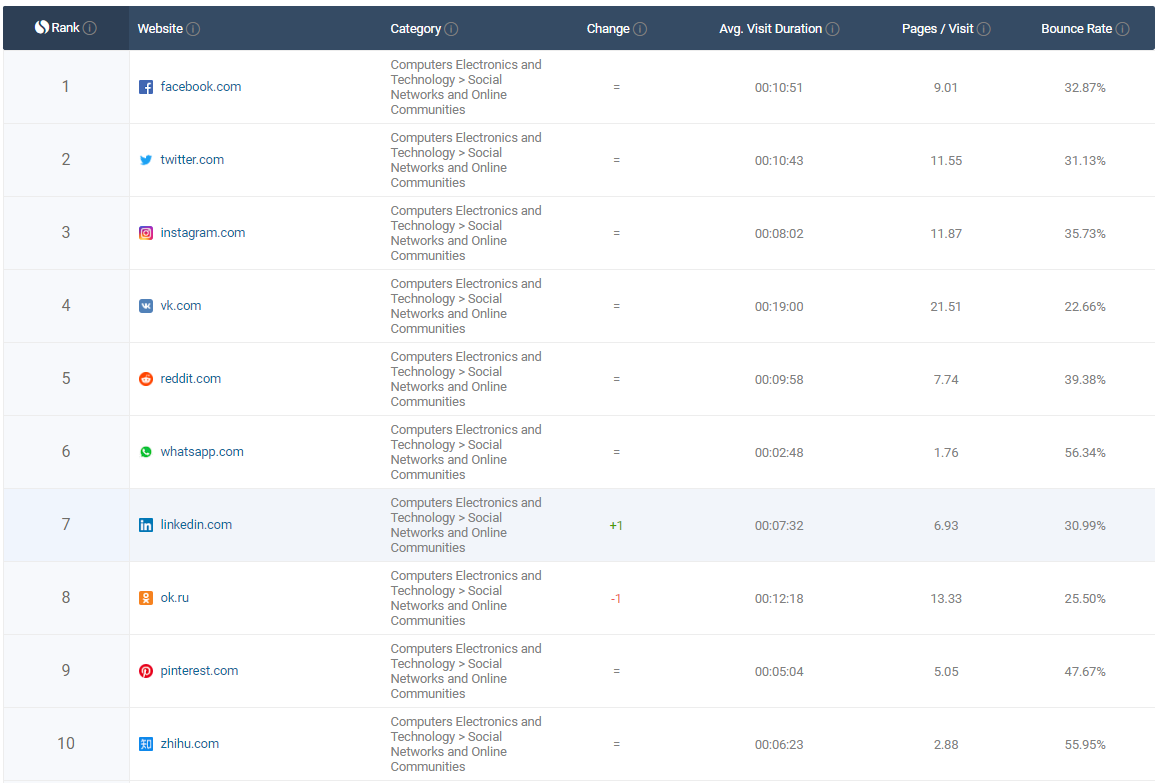Click the Instagram favicon icon

tap(146, 233)
